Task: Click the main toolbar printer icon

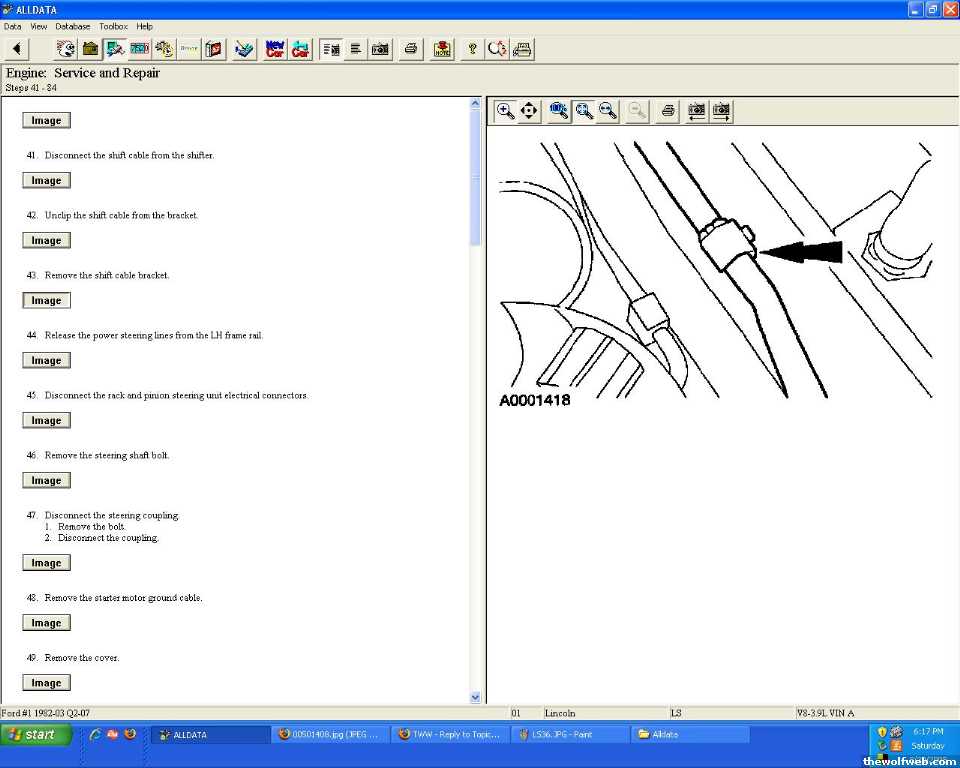Action: pyautogui.click(x=410, y=49)
